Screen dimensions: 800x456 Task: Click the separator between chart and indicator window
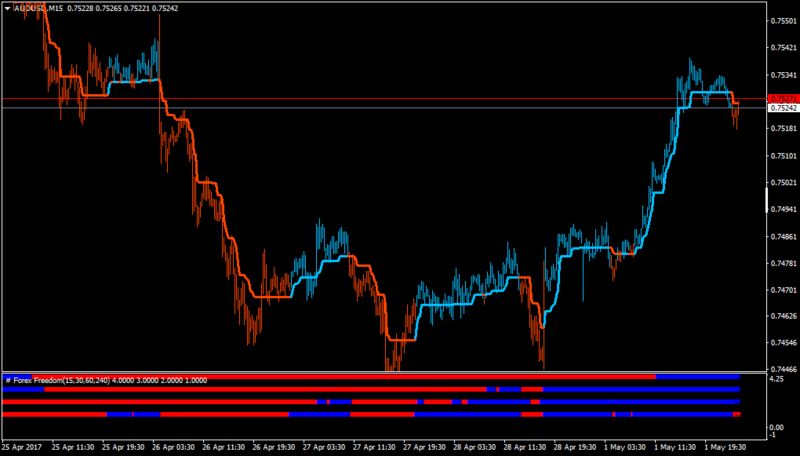point(384,372)
